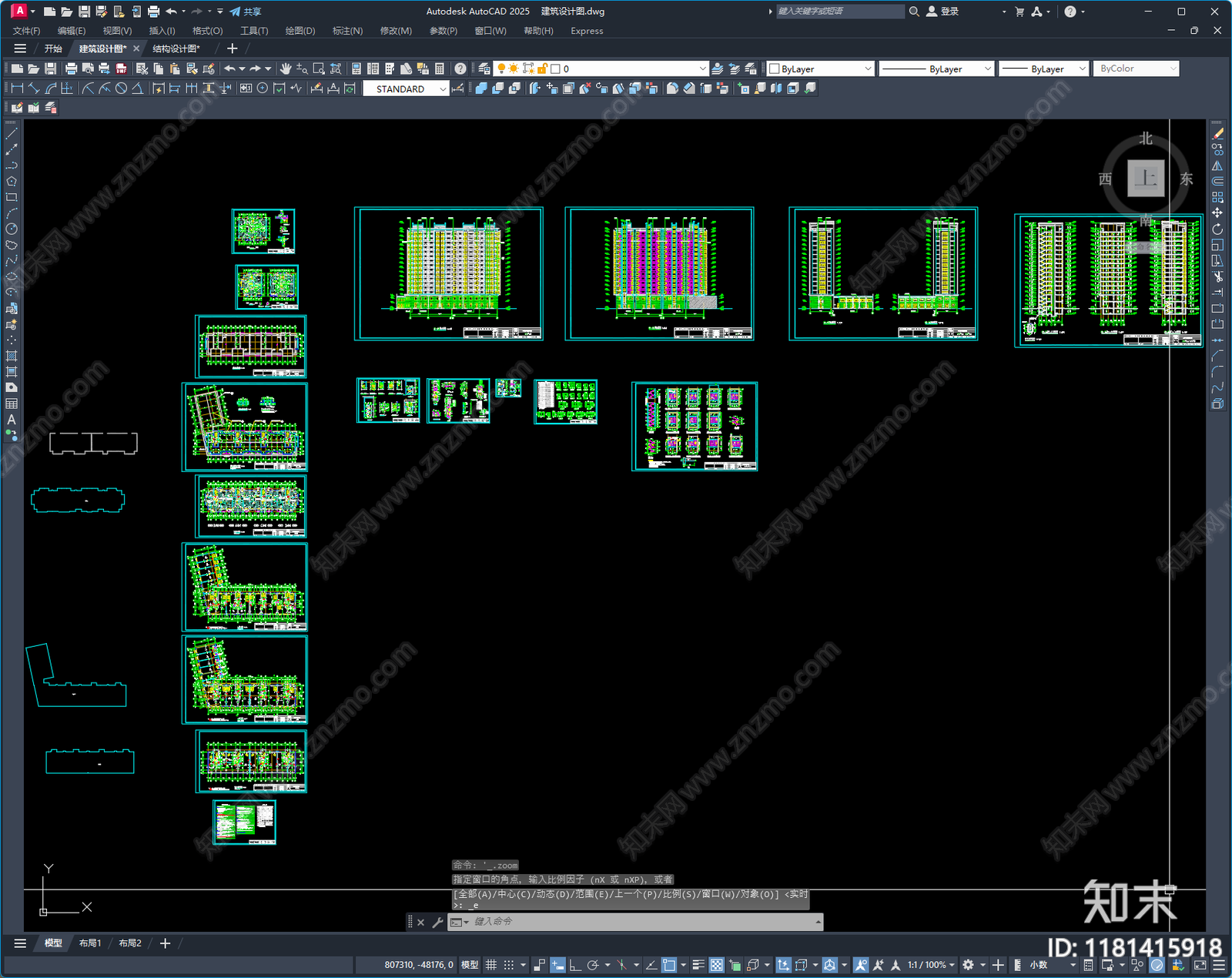1232x978 pixels.
Task: Click the Zoom Window icon
Action: point(319,69)
